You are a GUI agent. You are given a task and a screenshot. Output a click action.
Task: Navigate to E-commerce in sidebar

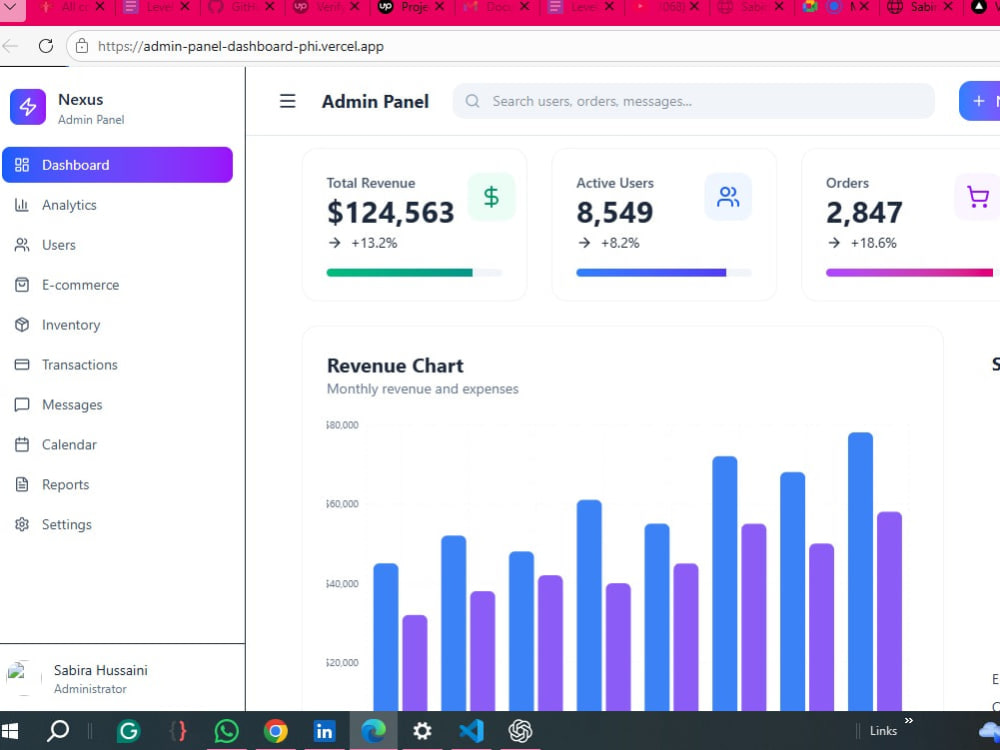click(x=117, y=284)
